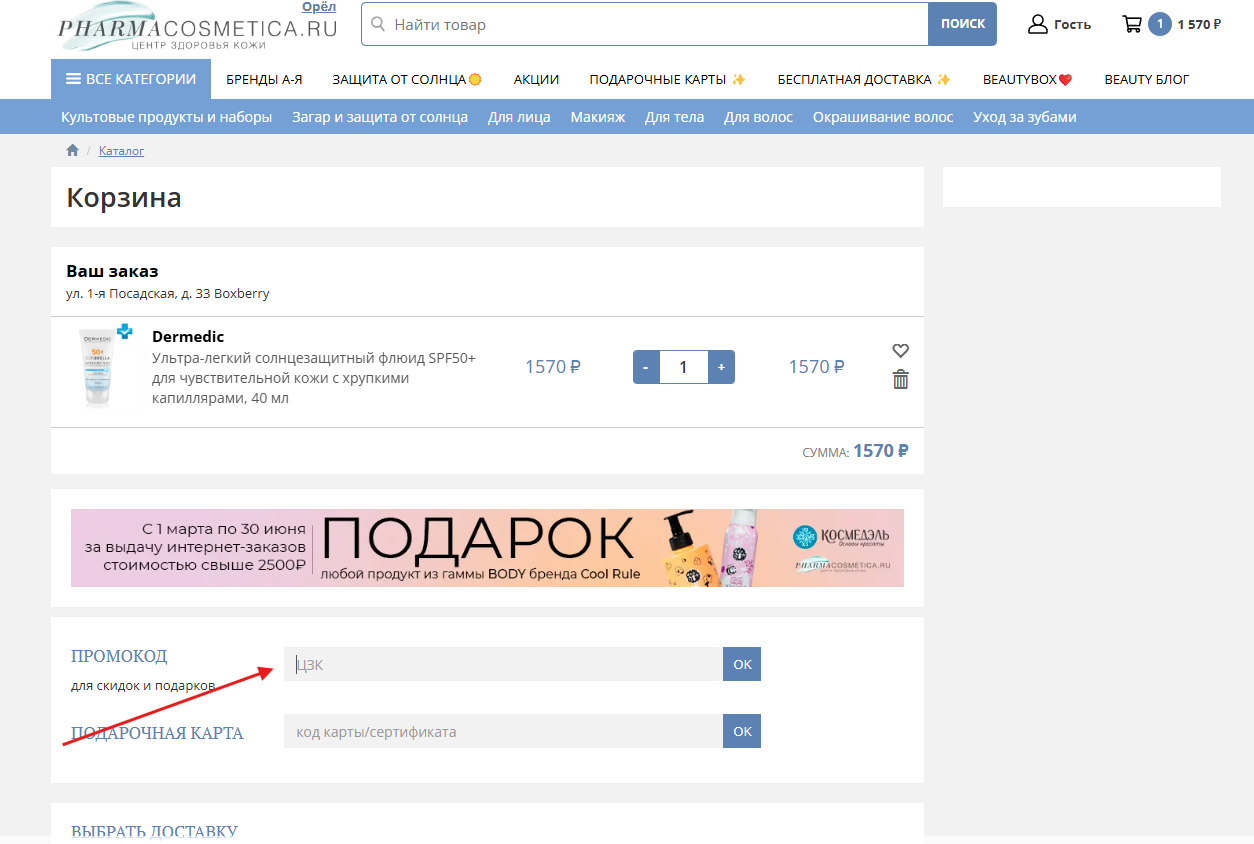Click the product description text
This screenshot has width=1254, height=844.
click(314, 378)
